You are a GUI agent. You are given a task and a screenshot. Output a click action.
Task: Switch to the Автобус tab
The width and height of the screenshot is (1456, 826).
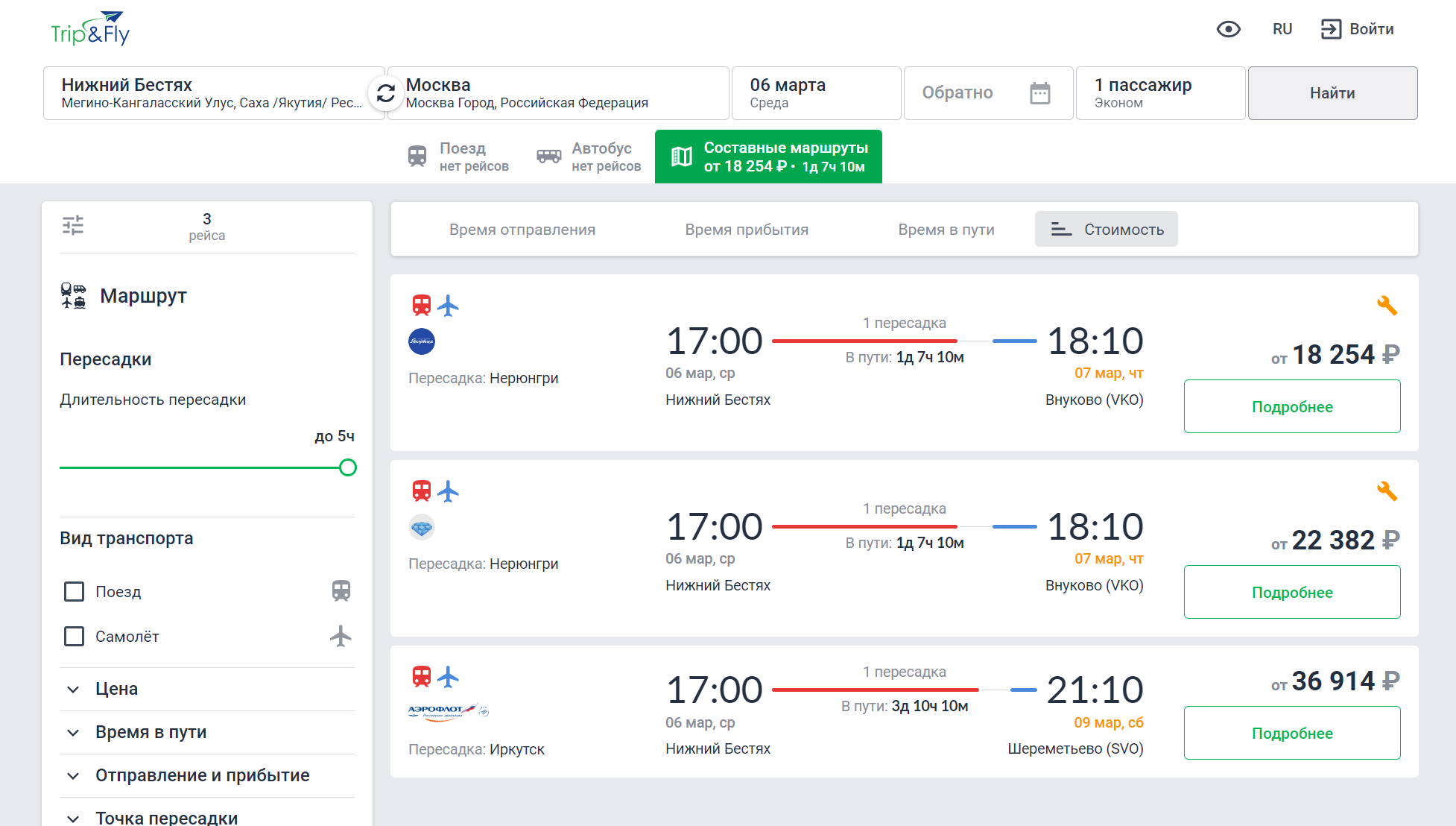[589, 157]
